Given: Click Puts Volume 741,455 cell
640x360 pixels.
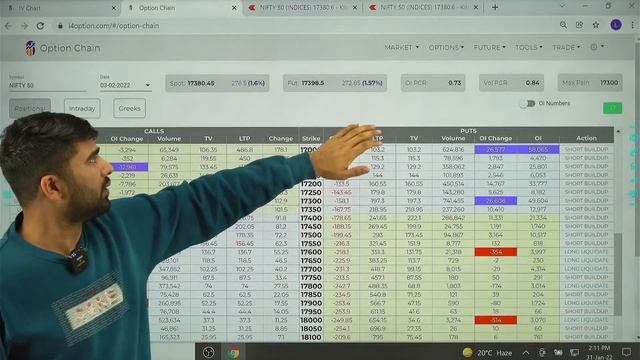Looking at the screenshot, I should (x=453, y=201).
